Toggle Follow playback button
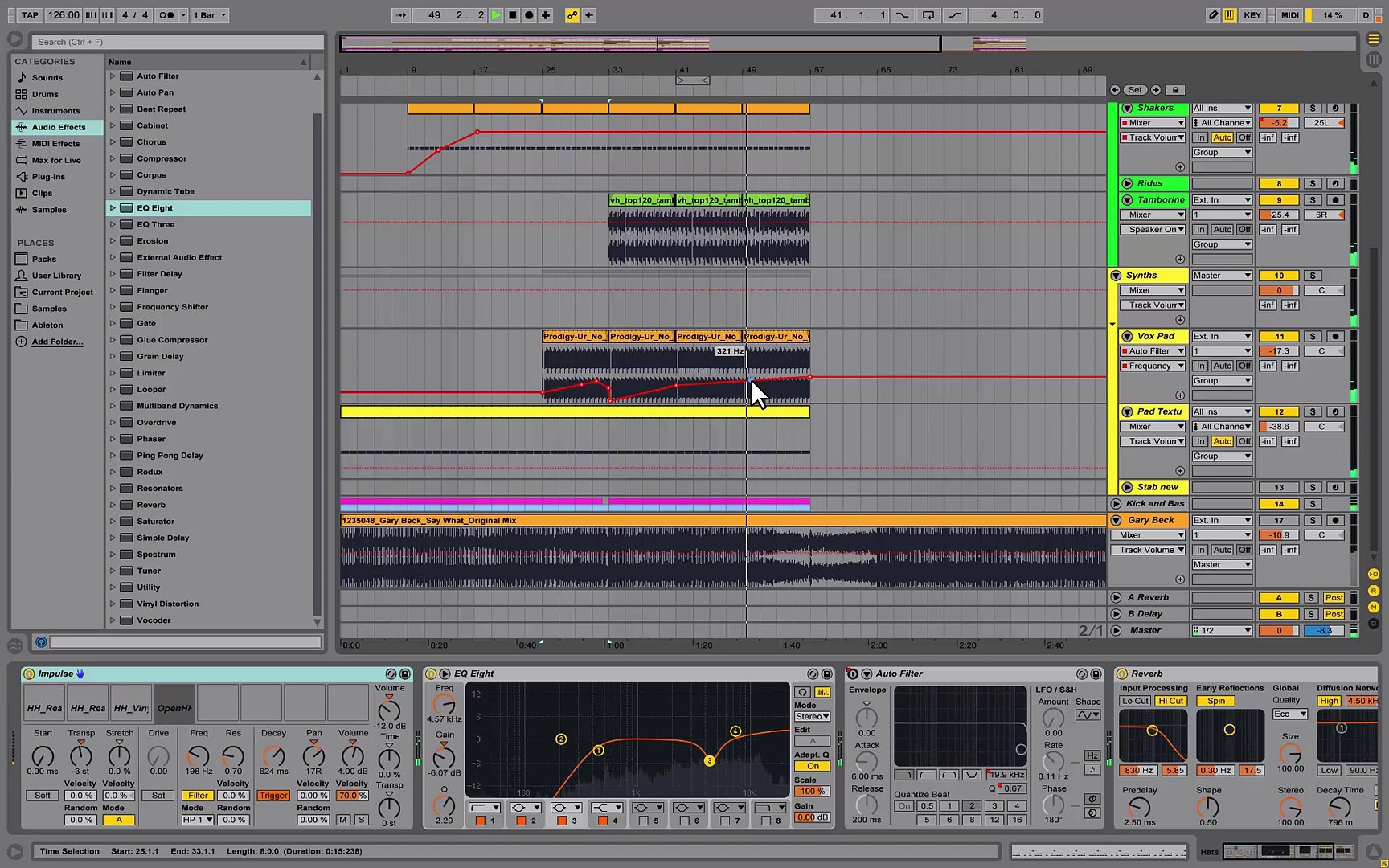 tap(400, 15)
